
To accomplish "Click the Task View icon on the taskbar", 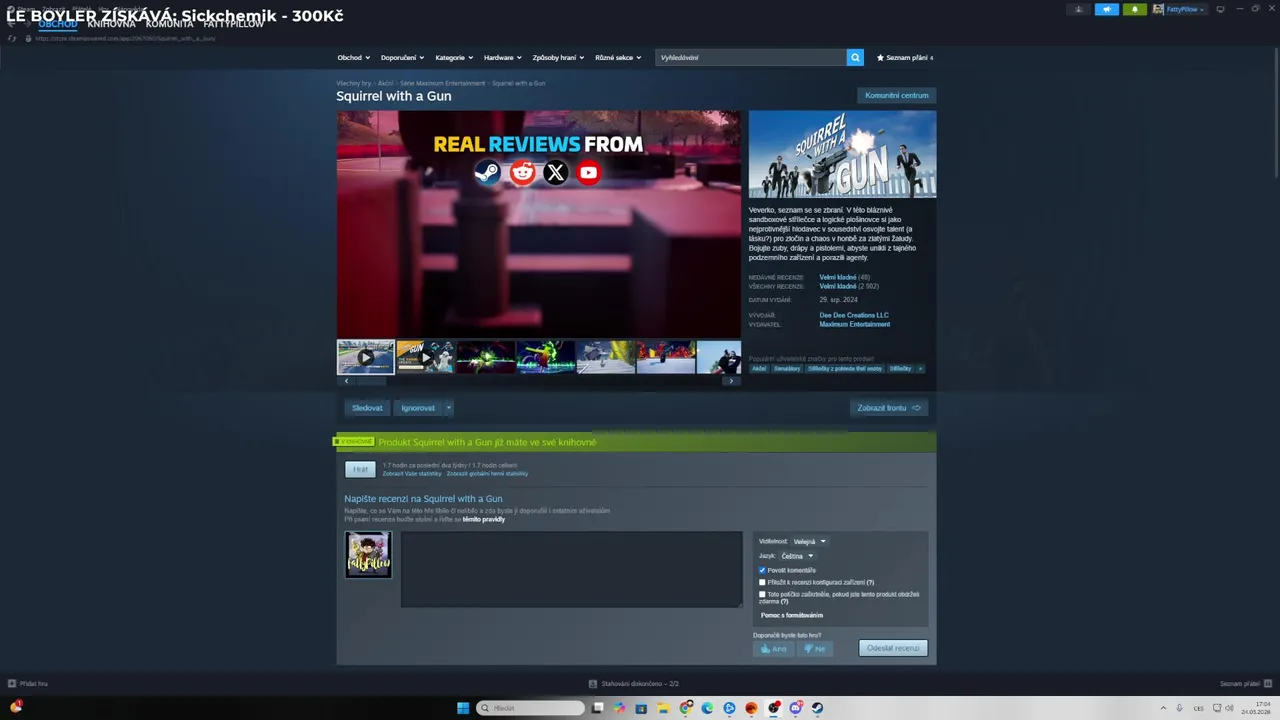I will [x=598, y=708].
